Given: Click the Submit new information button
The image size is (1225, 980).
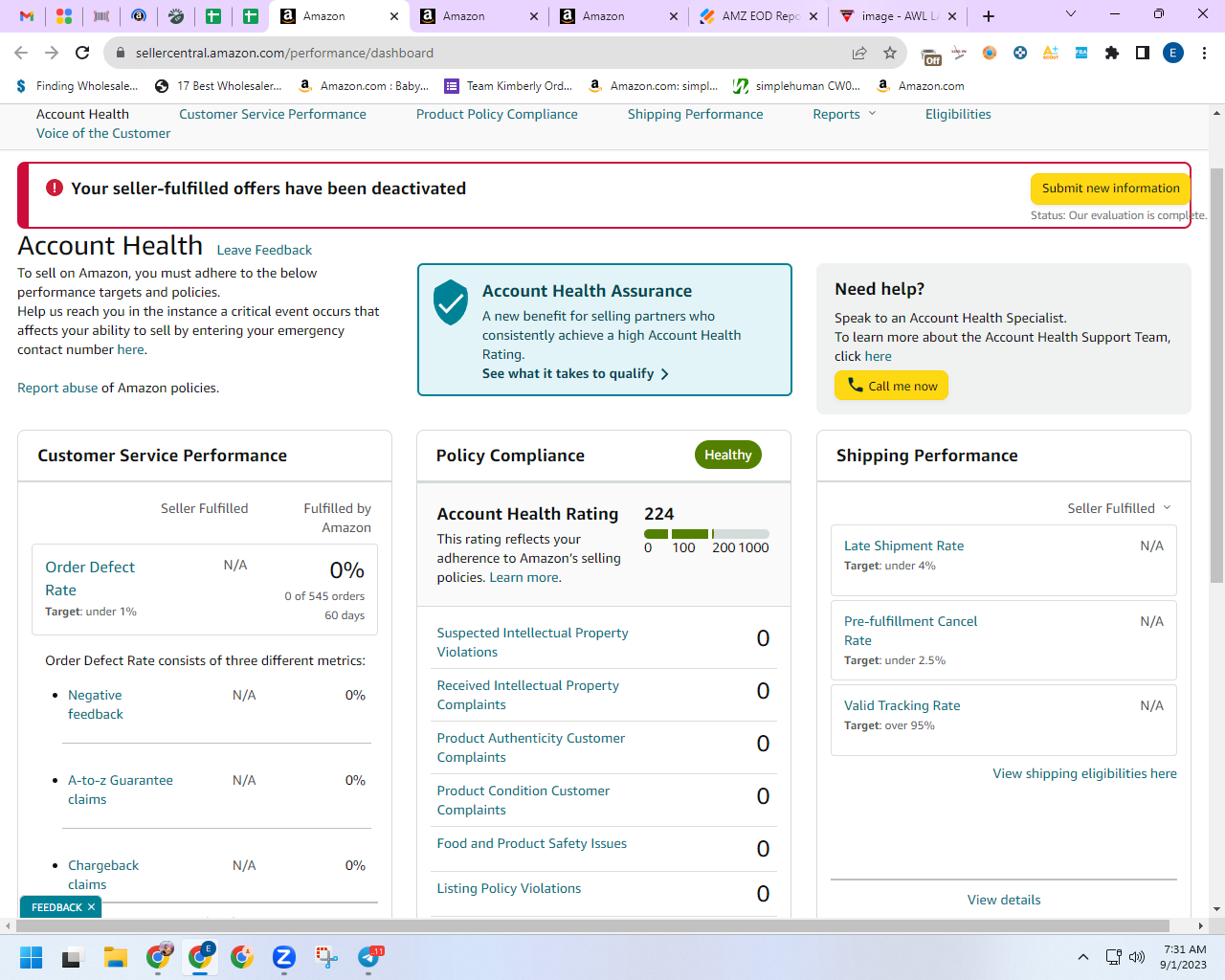Looking at the screenshot, I should (1110, 189).
